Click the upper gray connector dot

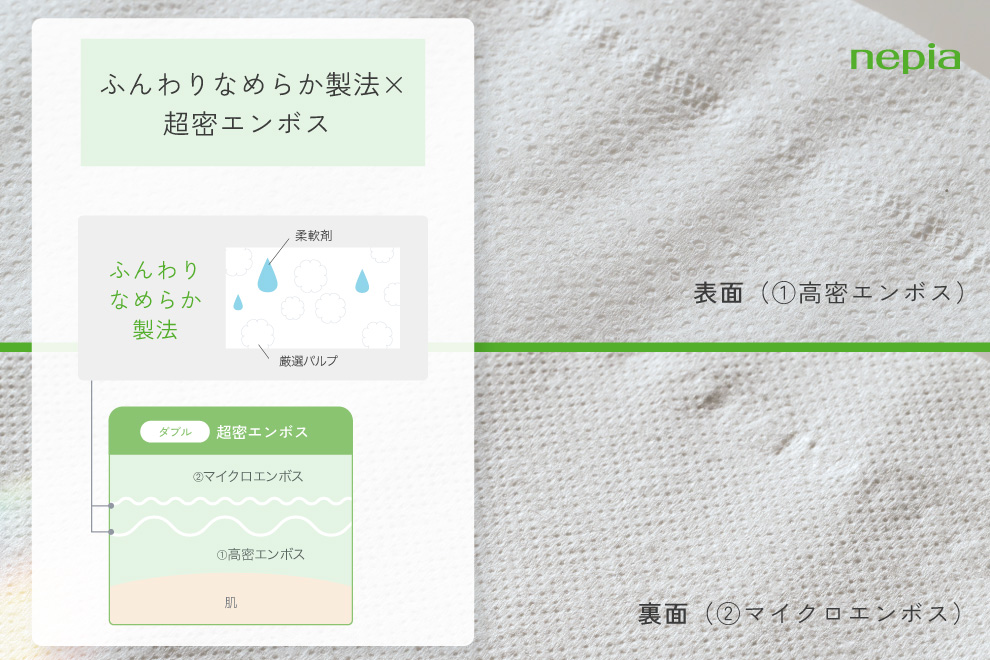click(111, 507)
